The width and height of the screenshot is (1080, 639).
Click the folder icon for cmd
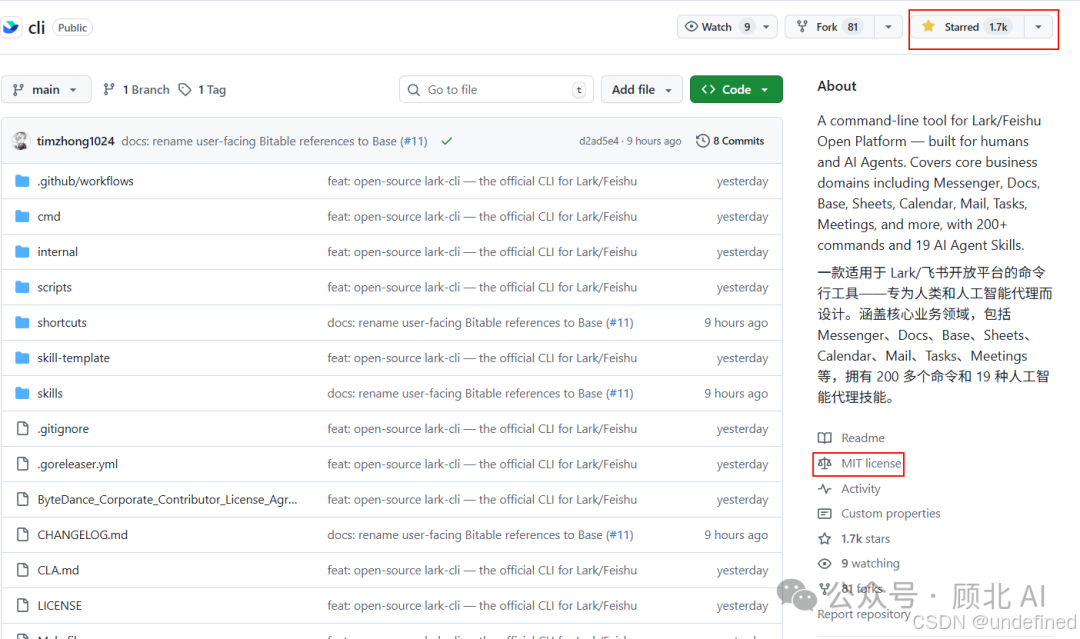coord(22,216)
